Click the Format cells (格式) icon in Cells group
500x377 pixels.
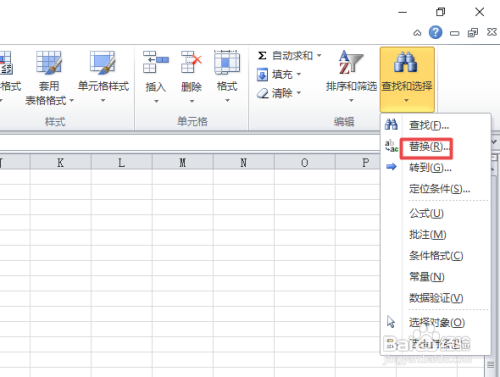[227, 62]
